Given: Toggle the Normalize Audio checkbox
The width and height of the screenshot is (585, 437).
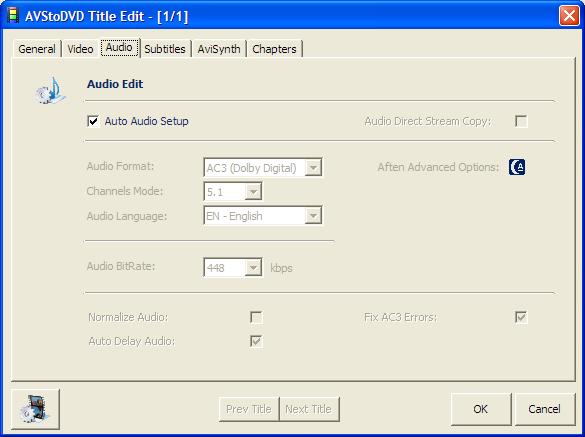Looking at the screenshot, I should 256,317.
